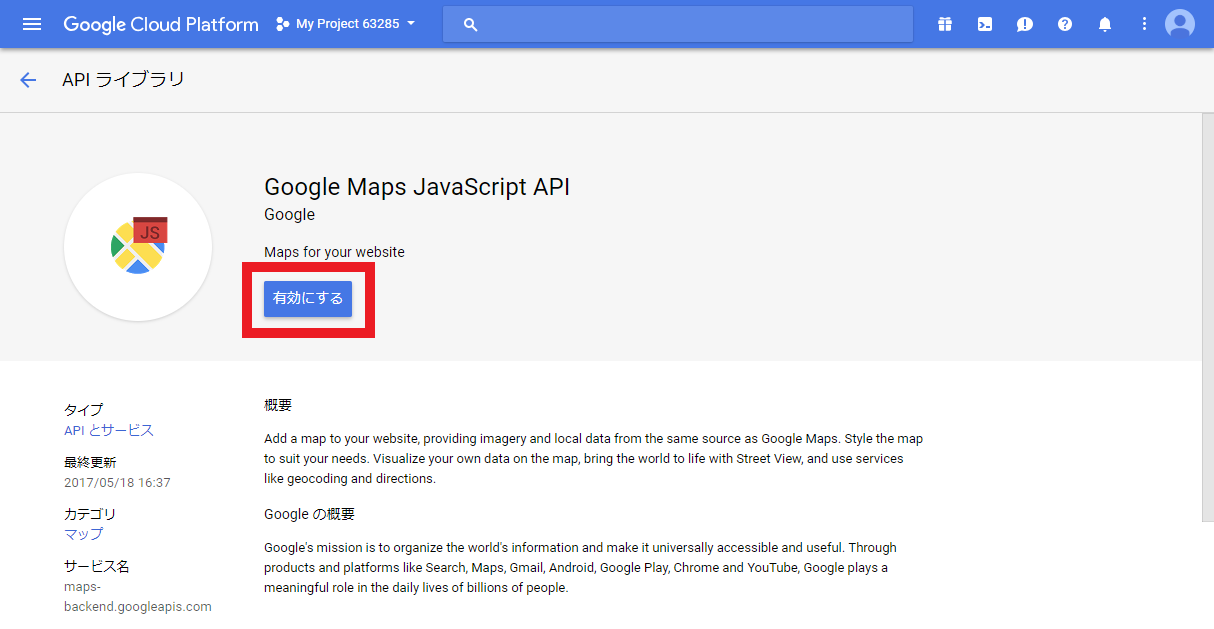Click the Google Cloud Platform logo
This screenshot has width=1214, height=629.
[x=161, y=24]
